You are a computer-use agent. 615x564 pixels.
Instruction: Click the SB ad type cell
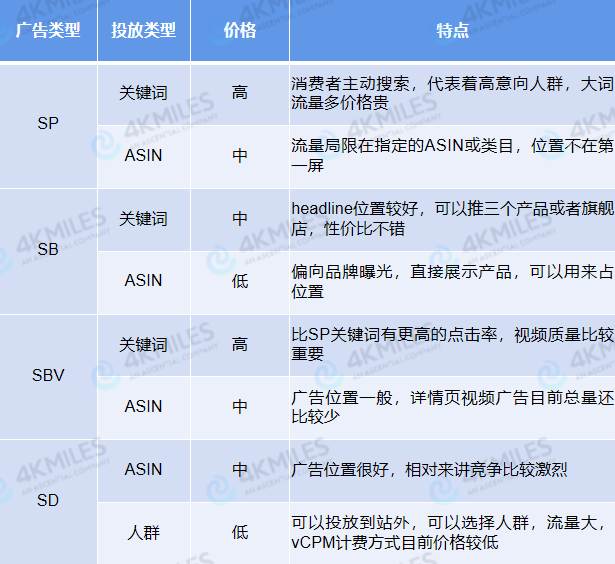pos(48,250)
